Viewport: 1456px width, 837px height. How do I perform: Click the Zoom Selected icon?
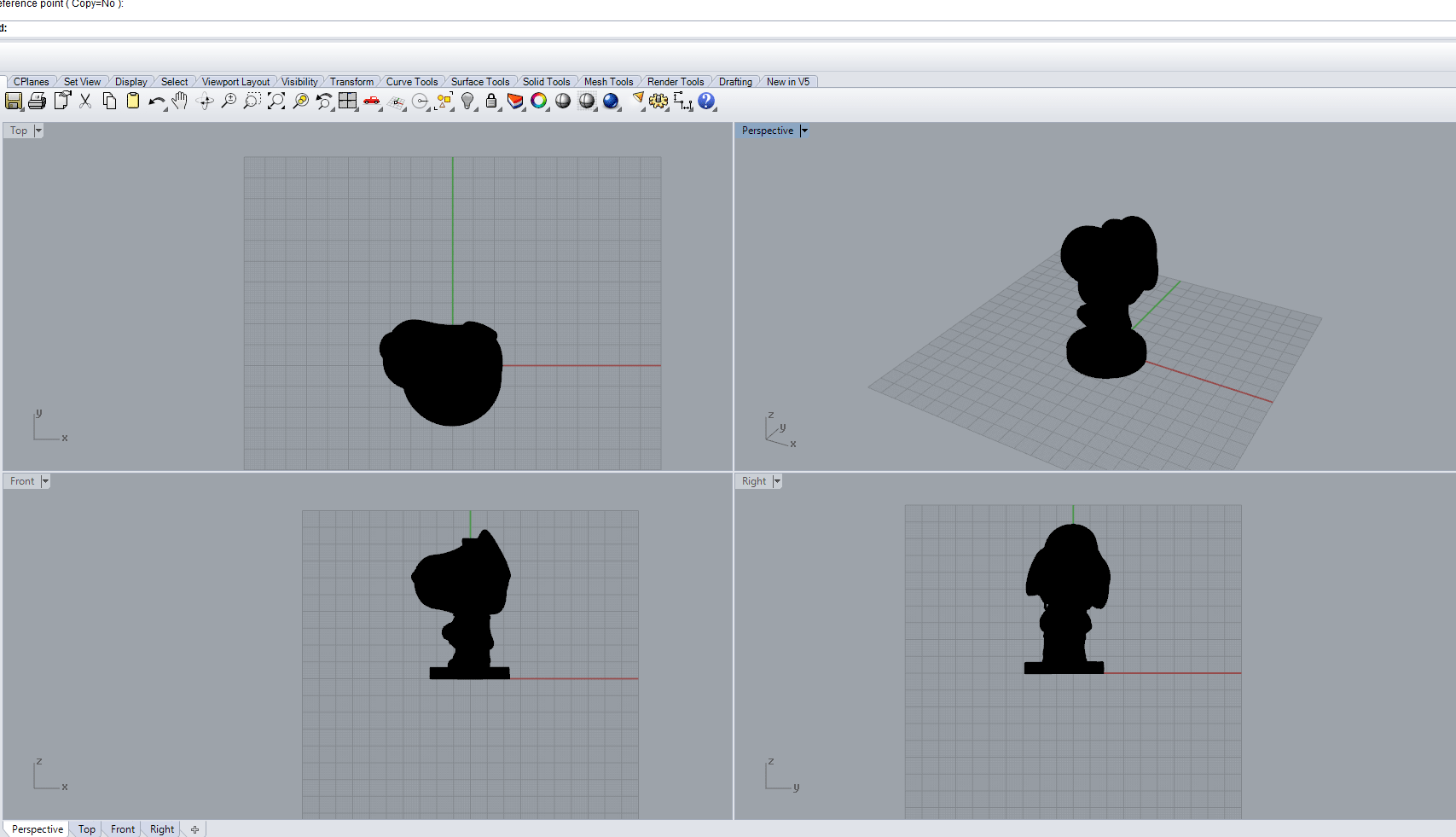pyautogui.click(x=300, y=101)
